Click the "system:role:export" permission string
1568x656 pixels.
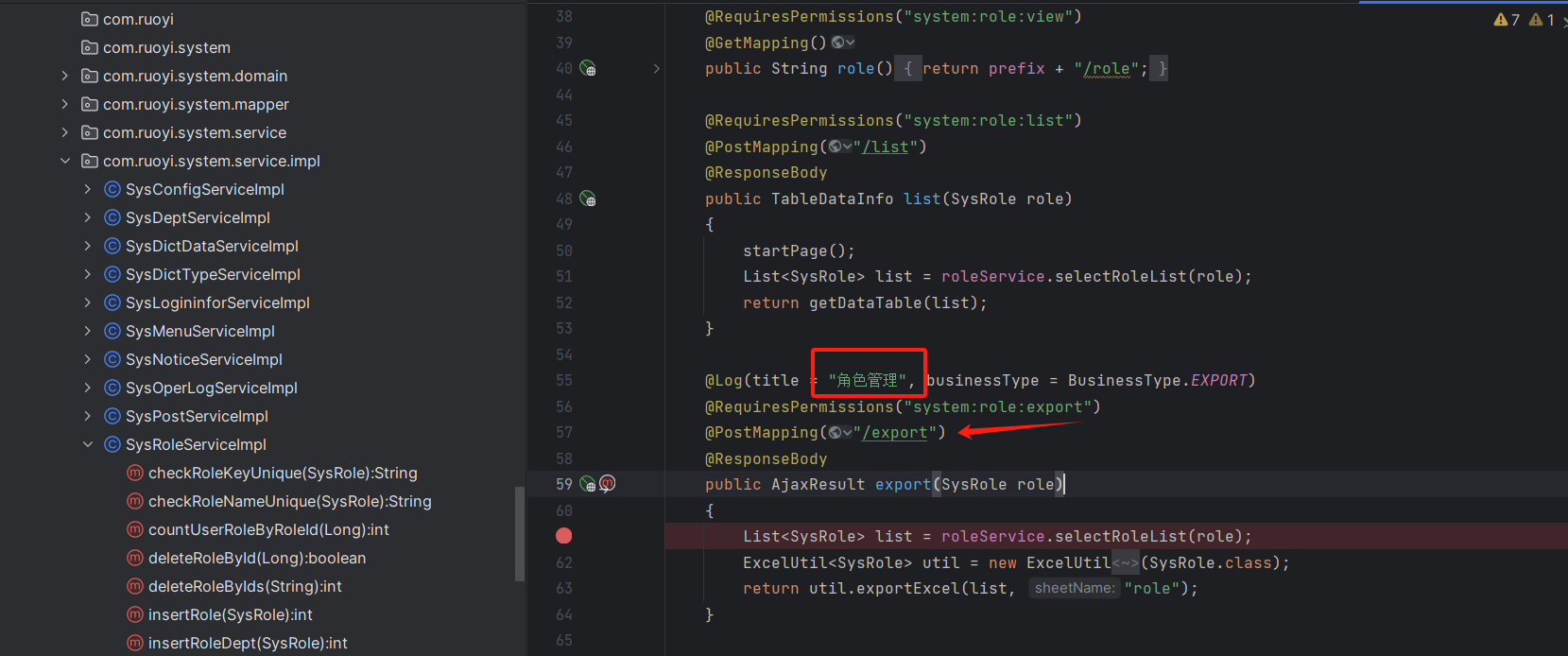pyautogui.click(x=998, y=407)
